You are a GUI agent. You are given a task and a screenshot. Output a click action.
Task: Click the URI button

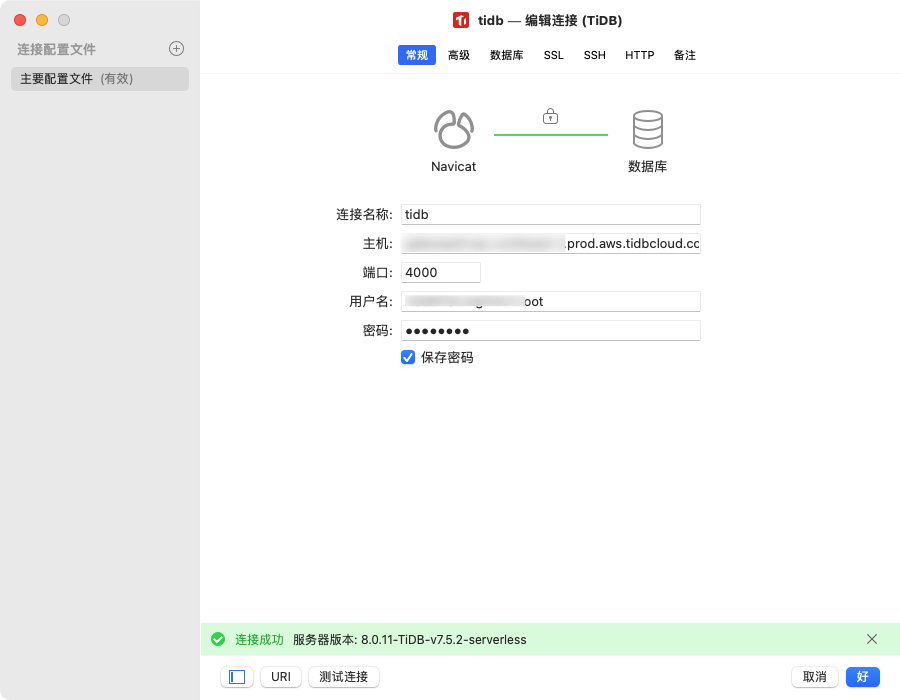point(281,677)
